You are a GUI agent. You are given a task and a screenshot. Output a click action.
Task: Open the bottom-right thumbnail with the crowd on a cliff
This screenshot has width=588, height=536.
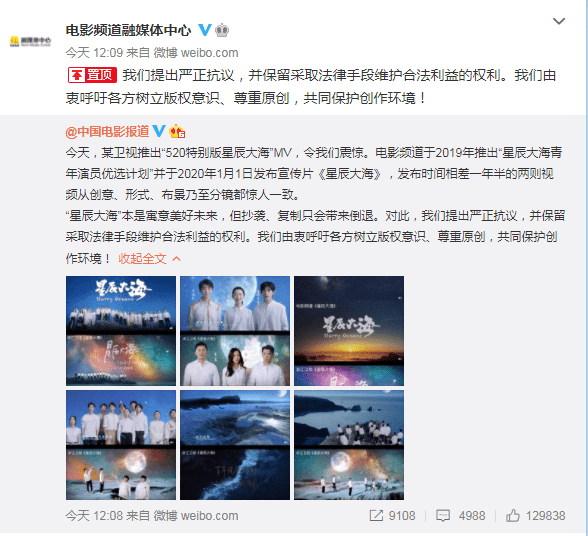coord(349,445)
